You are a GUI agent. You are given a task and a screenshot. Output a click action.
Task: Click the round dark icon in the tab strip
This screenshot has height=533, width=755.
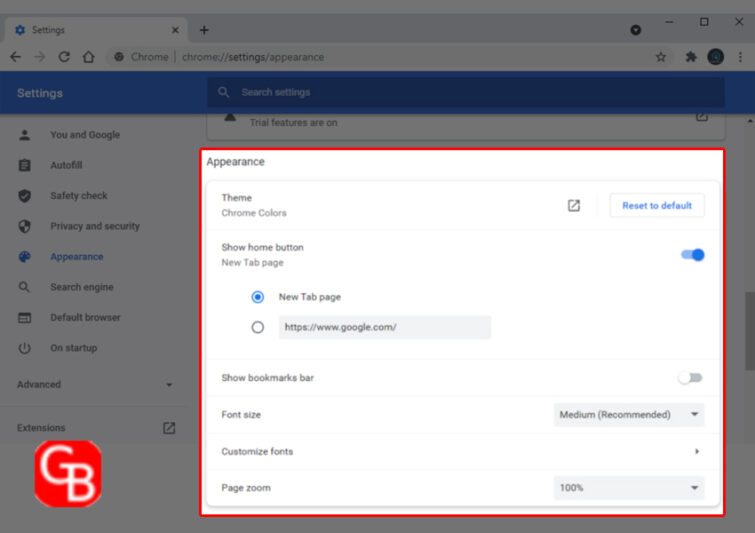point(636,30)
